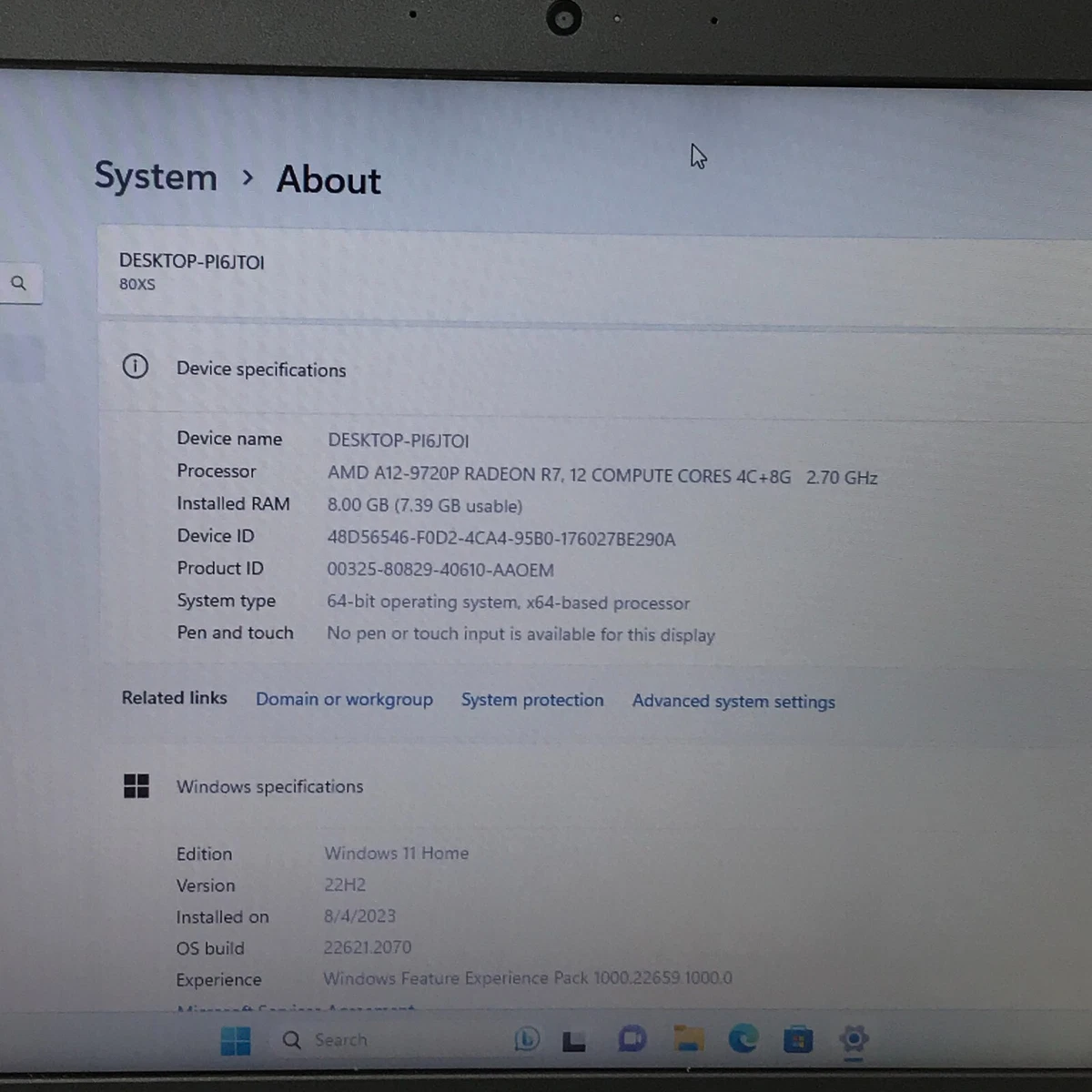Image resolution: width=1092 pixels, height=1092 pixels.
Task: Open the Windows Start menu
Action: [236, 1040]
